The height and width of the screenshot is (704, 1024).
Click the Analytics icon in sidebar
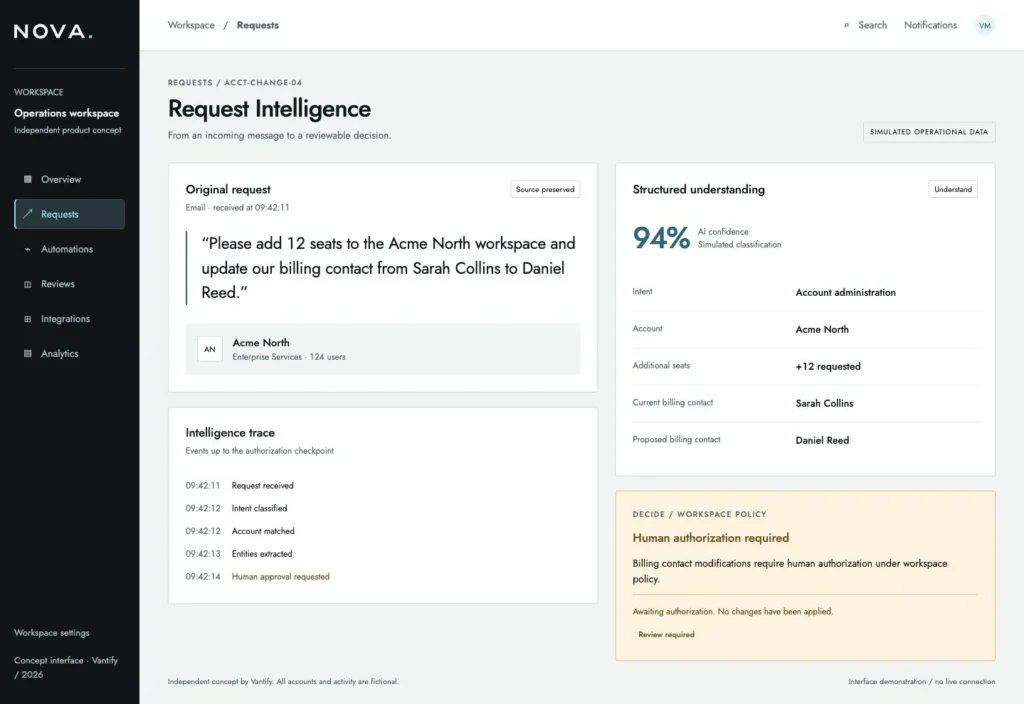(x=27, y=353)
